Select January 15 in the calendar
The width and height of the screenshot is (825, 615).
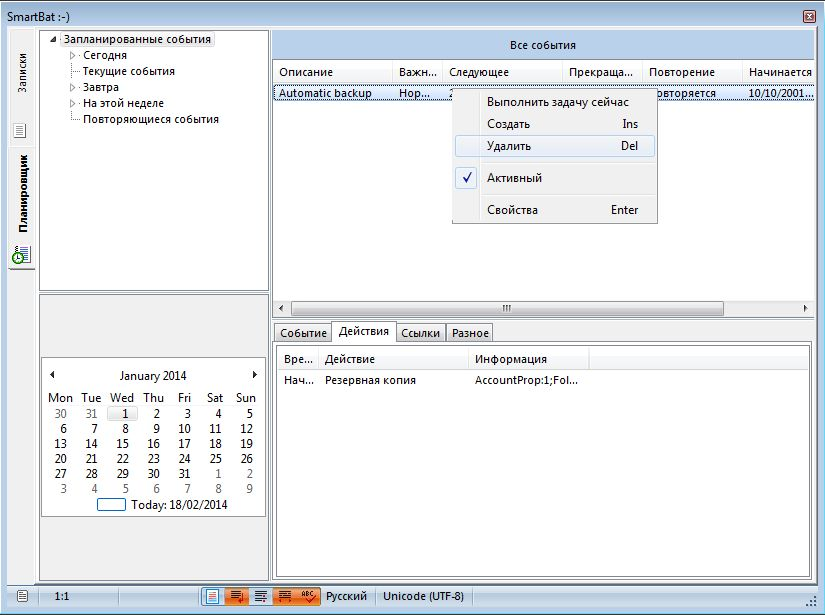click(x=123, y=444)
